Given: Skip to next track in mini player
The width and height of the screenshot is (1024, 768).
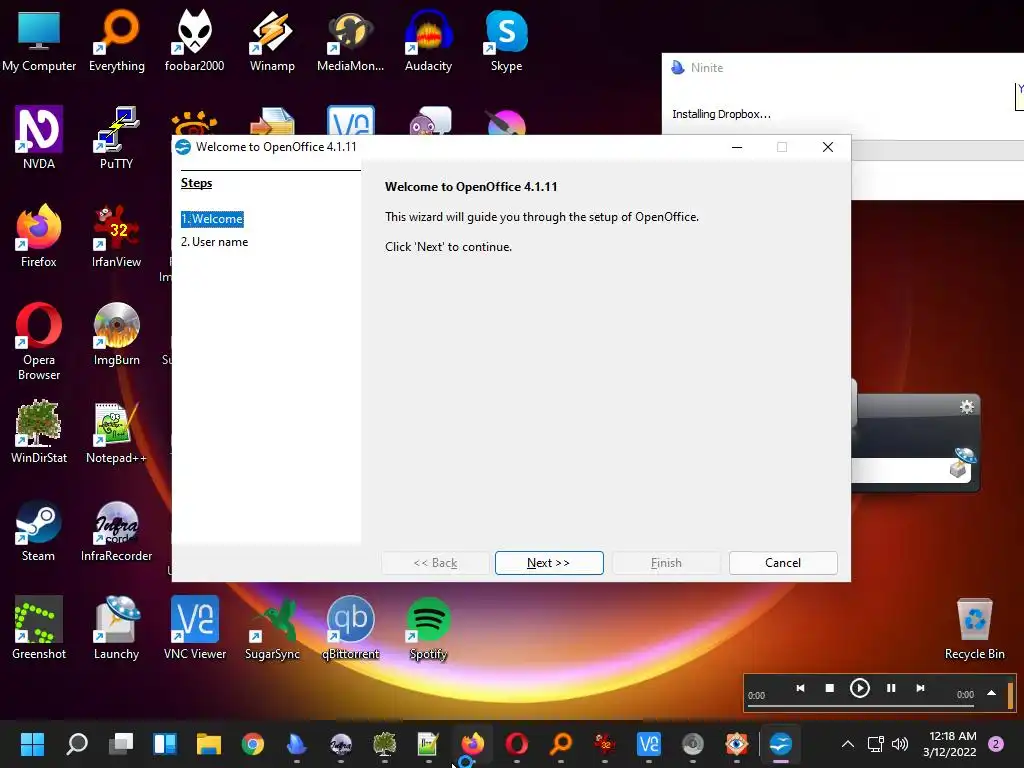Looking at the screenshot, I should click(920, 688).
